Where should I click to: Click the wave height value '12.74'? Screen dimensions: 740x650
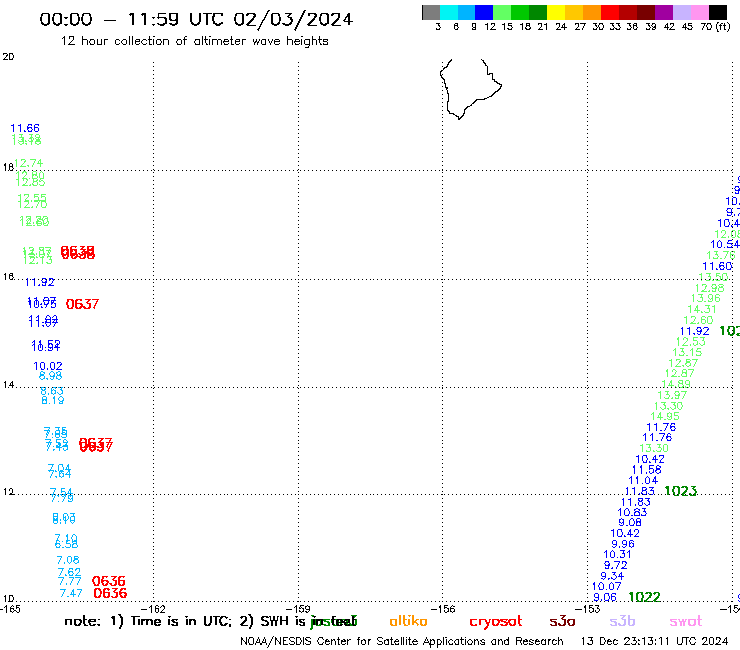[29, 163]
